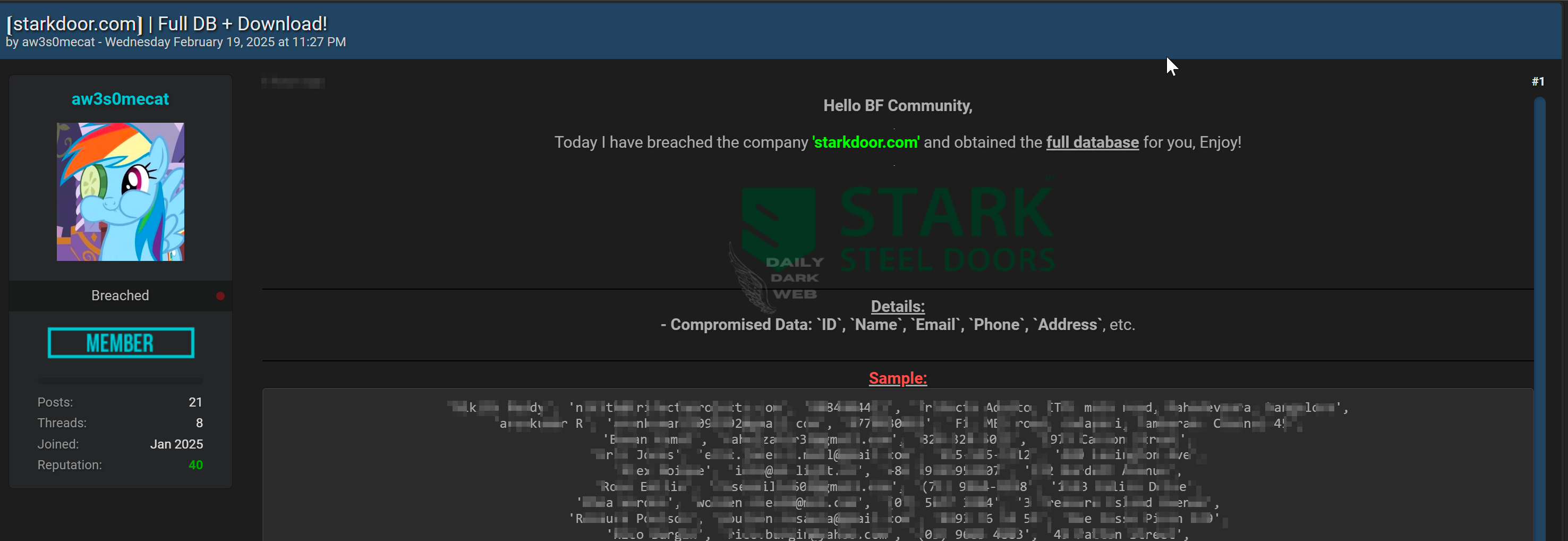Click the underlined 'full database' link

click(x=1092, y=142)
